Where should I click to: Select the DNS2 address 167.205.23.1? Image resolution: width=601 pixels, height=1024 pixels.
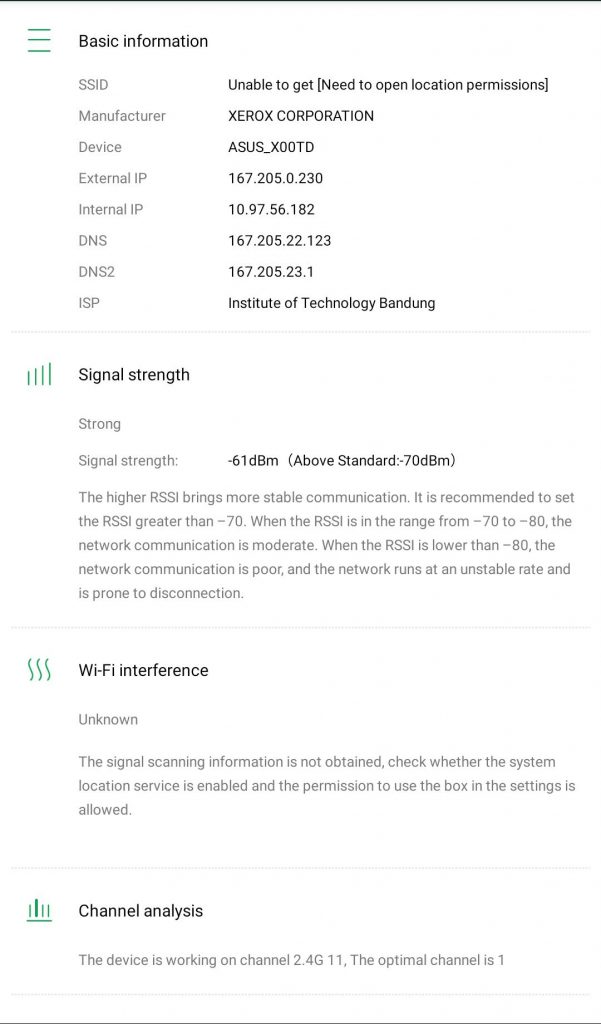(271, 271)
